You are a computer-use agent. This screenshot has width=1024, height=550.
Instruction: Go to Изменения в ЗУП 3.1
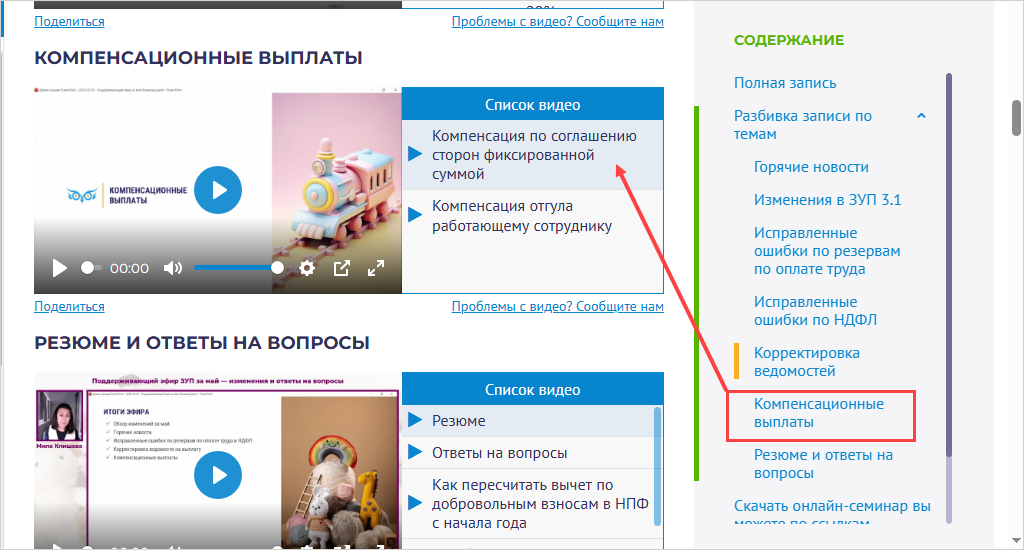tap(827, 200)
